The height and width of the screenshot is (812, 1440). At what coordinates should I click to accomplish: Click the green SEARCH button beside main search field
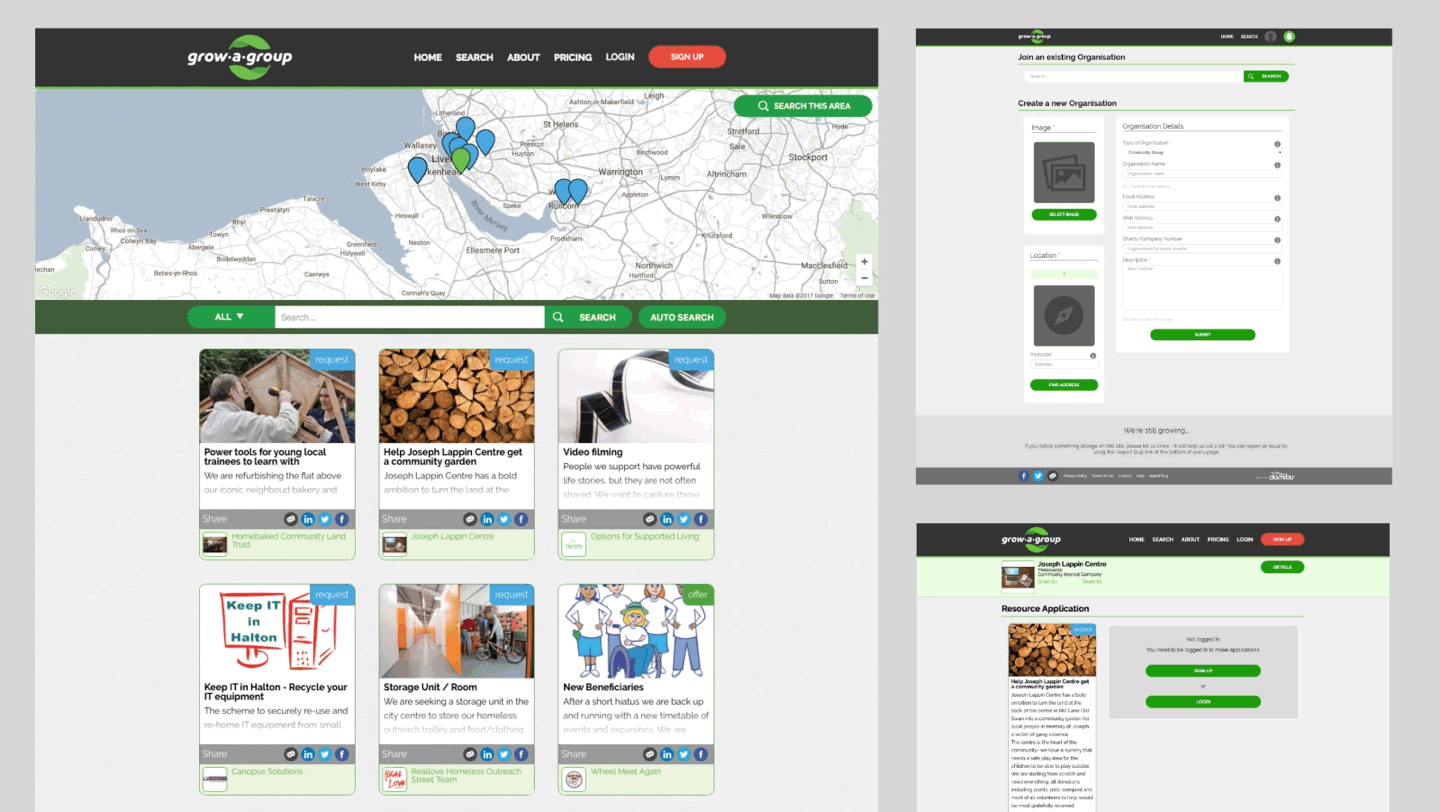tap(588, 317)
